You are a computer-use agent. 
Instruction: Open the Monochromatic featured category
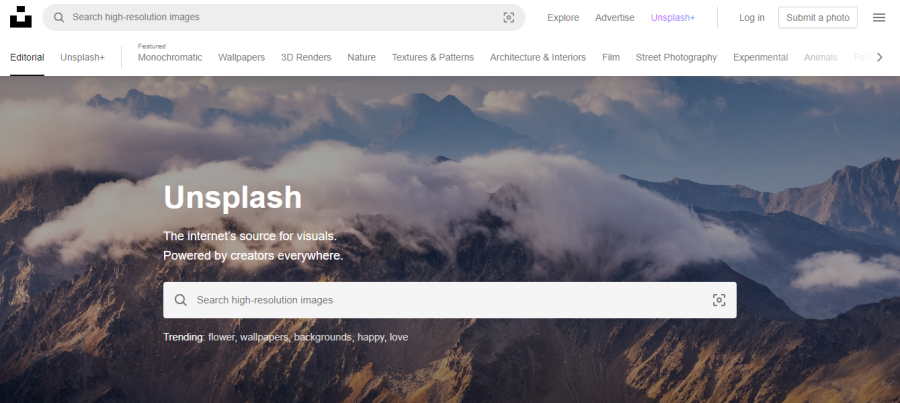coord(170,57)
